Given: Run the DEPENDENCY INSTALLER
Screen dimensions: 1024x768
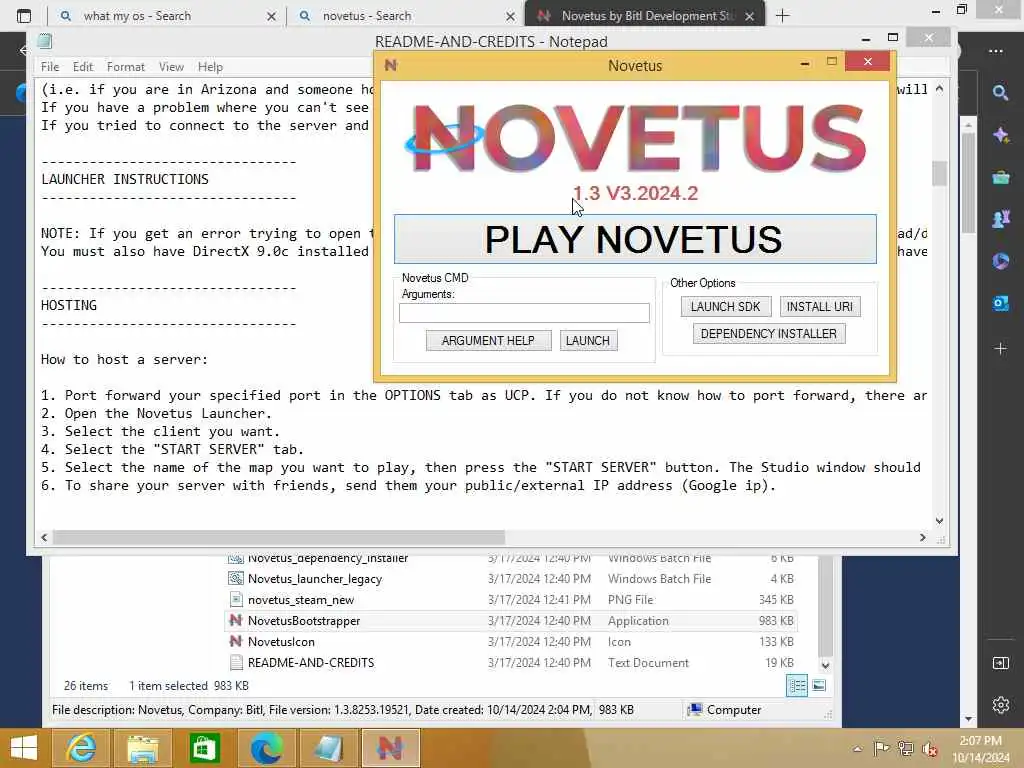Looking at the screenshot, I should point(769,334).
